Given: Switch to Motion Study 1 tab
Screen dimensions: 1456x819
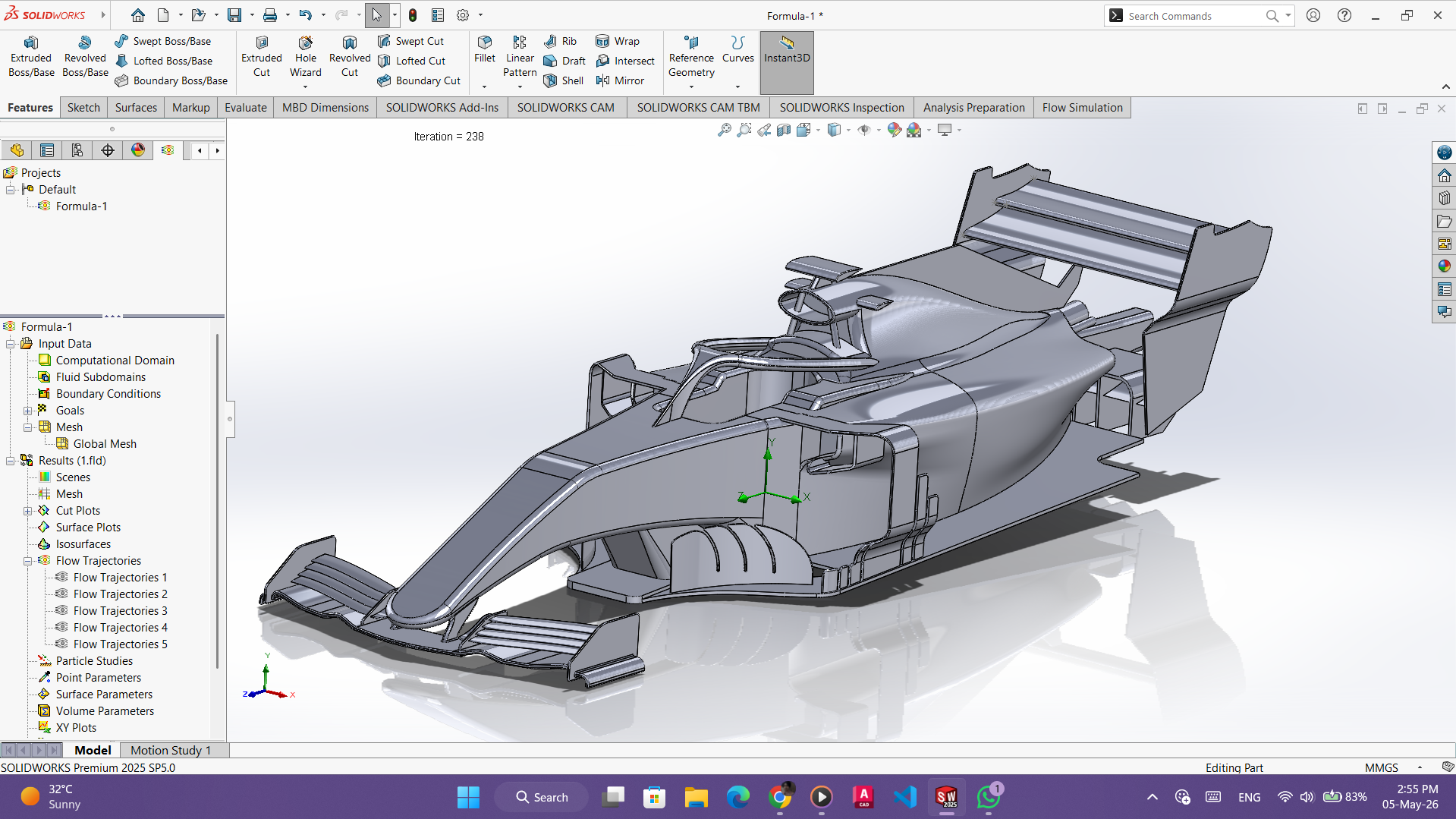Looking at the screenshot, I should (x=171, y=750).
